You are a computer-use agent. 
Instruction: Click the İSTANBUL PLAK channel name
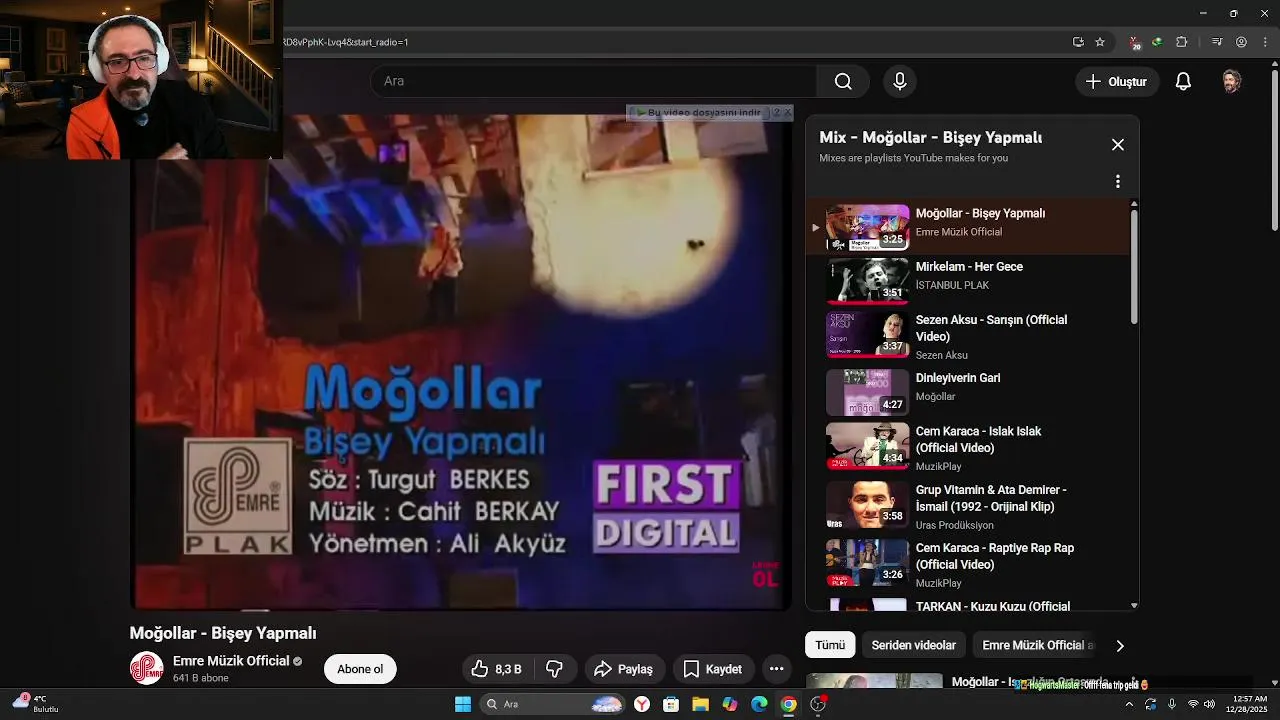pos(952,285)
